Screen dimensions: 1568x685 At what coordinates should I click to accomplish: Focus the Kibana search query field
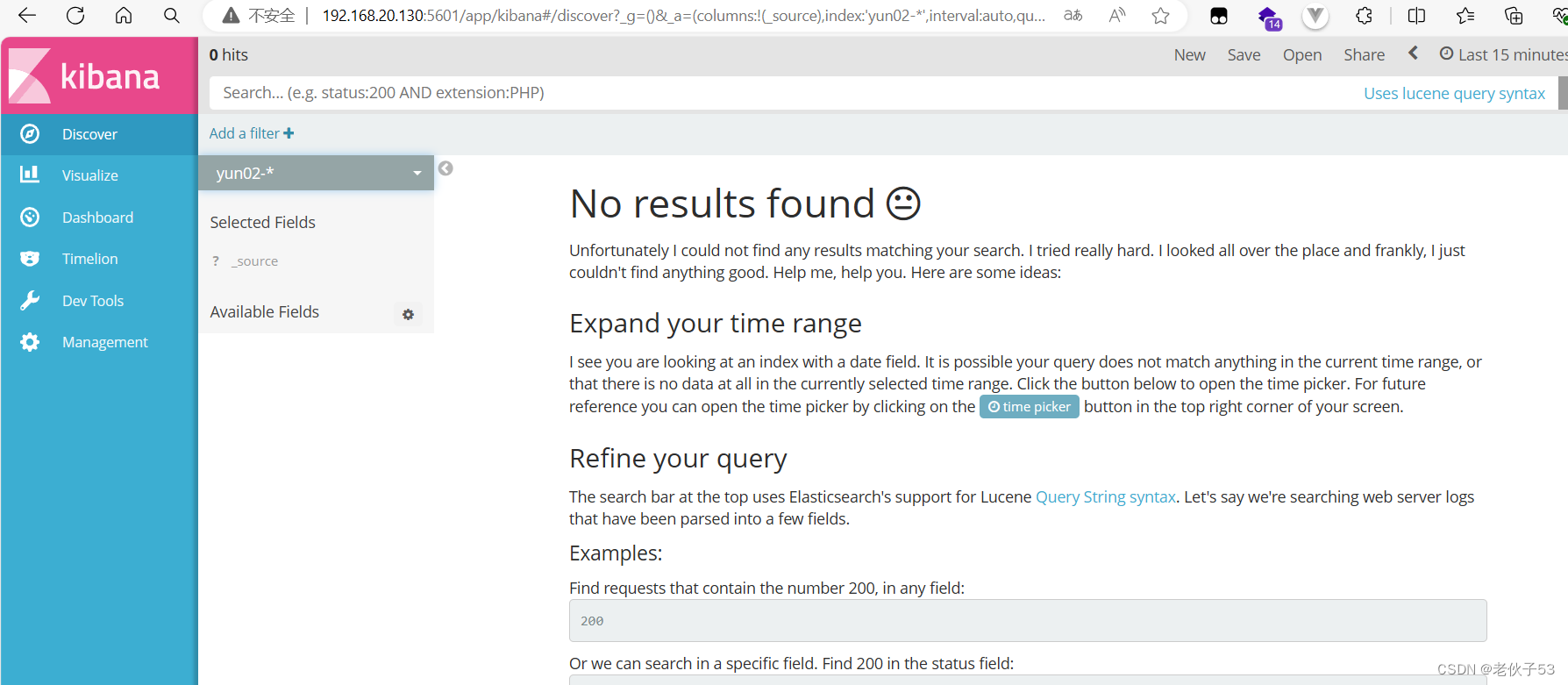click(780, 93)
